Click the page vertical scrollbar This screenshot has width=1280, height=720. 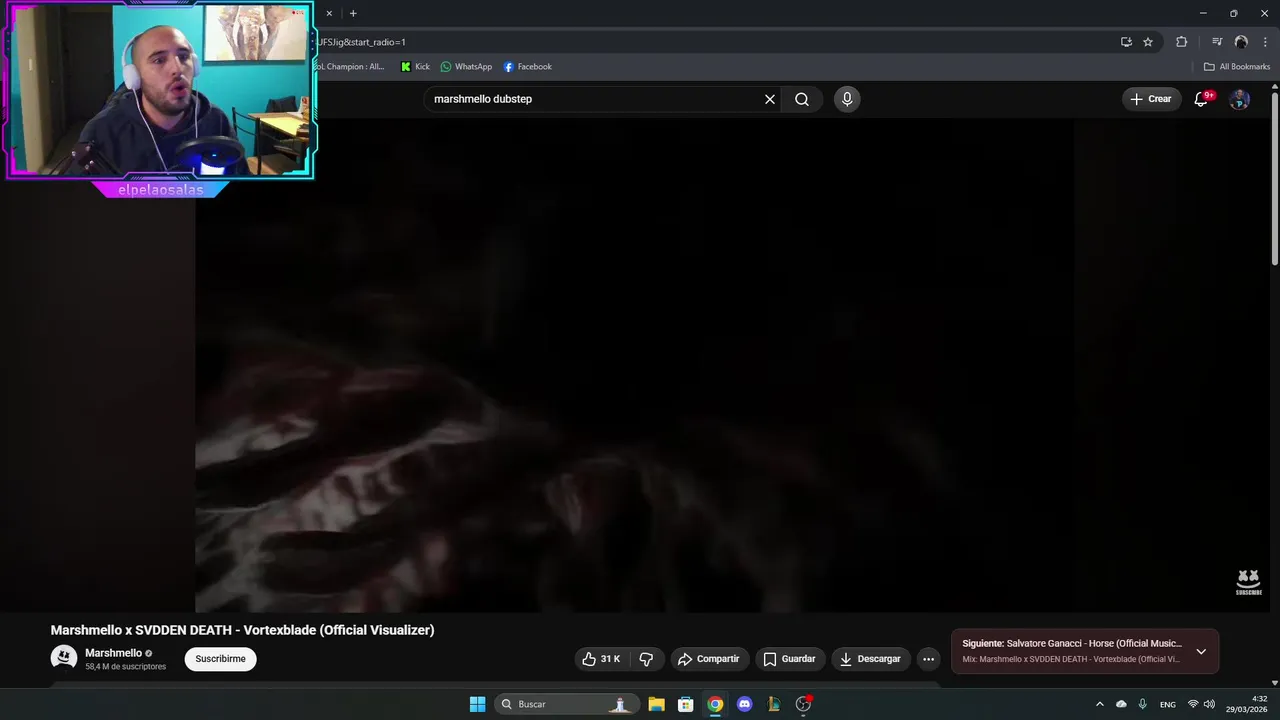tap(1275, 180)
